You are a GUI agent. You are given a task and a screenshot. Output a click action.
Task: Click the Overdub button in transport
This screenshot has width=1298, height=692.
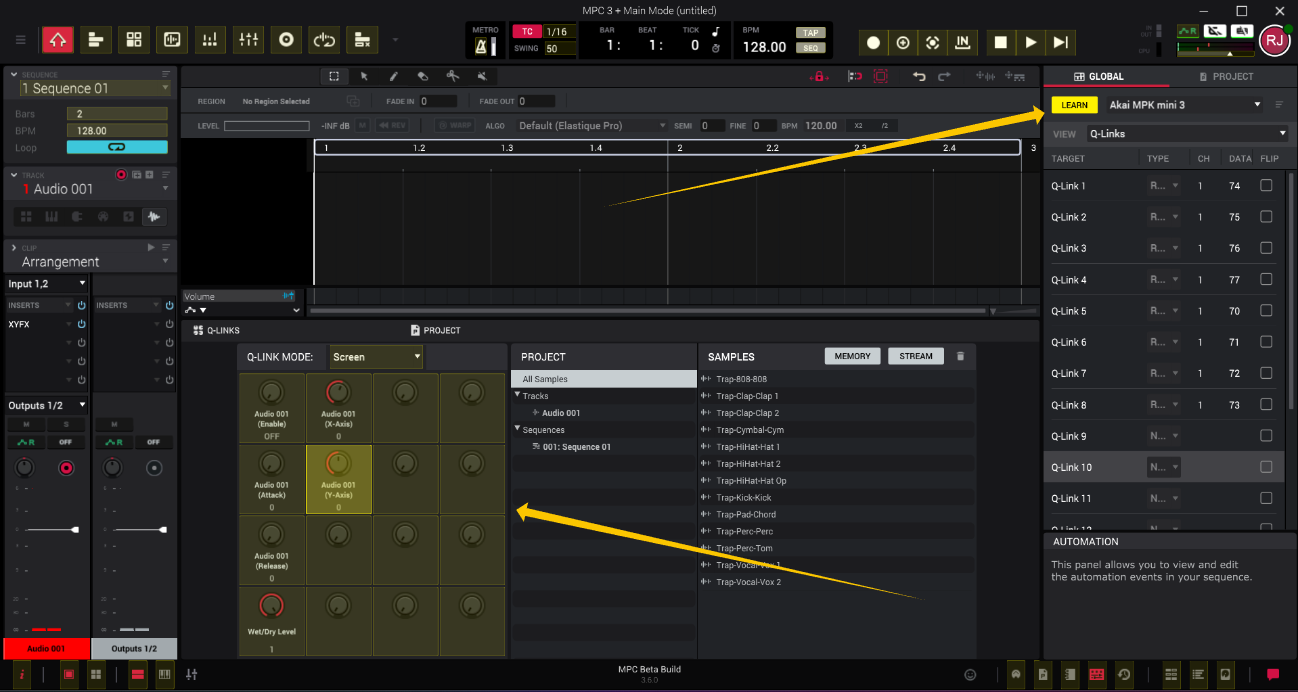(903, 42)
